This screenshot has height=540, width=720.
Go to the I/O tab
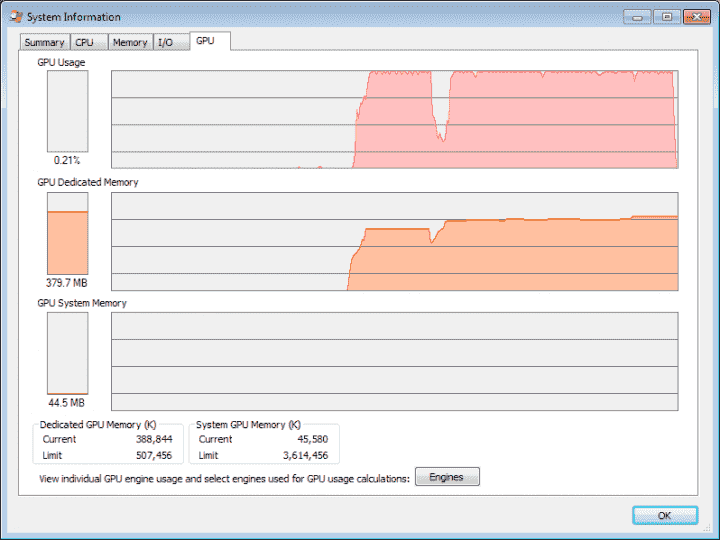171,42
